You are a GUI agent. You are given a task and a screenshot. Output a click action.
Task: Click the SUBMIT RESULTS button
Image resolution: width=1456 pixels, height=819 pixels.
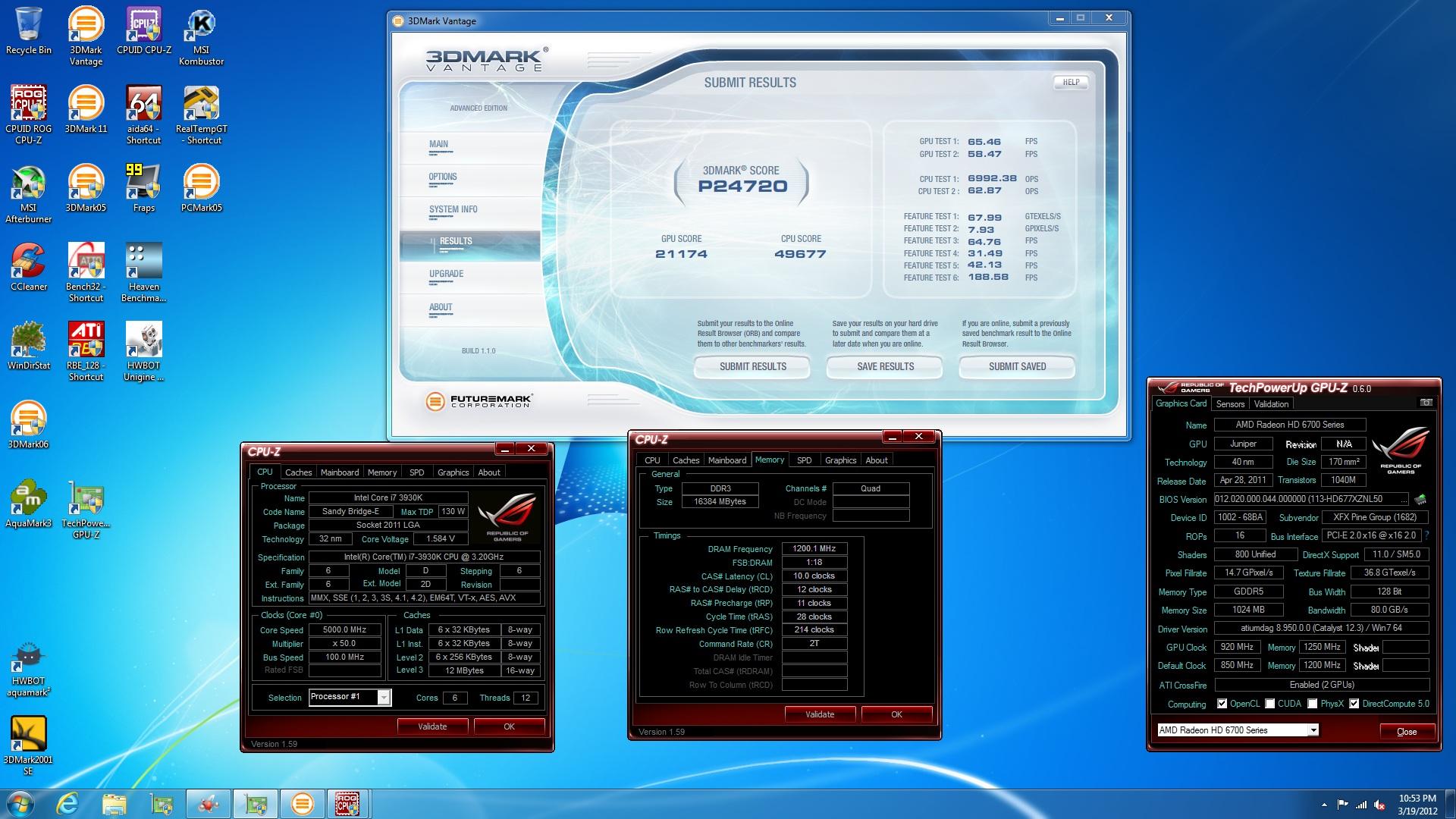coord(752,367)
